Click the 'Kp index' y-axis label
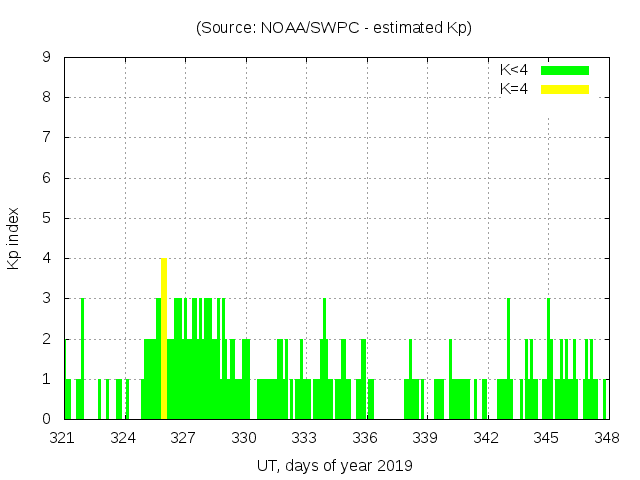 tap(14, 239)
